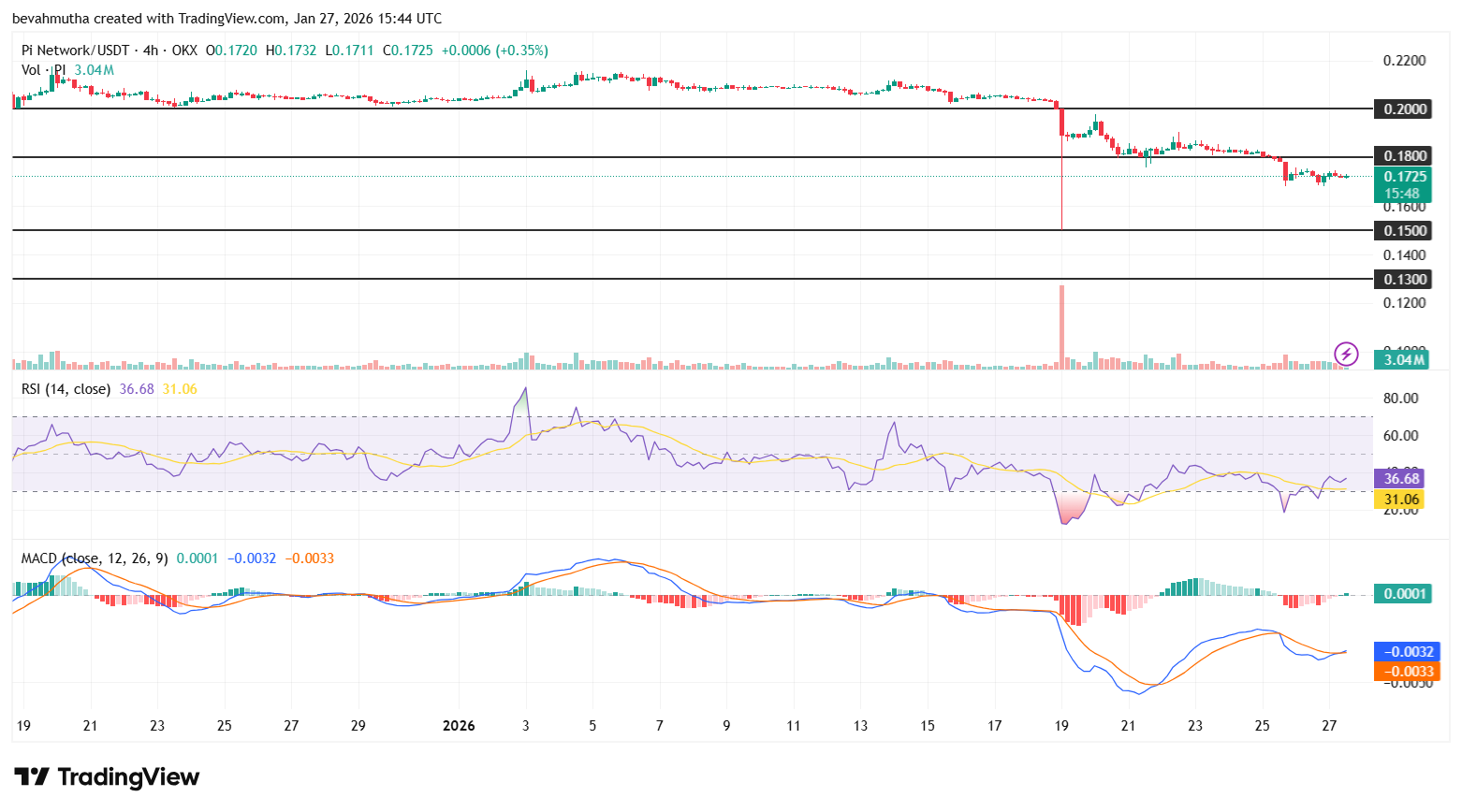This screenshot has height=812, width=1462.
Task: Select the yellow 31.06 RSI signal badge
Action: (x=1399, y=500)
